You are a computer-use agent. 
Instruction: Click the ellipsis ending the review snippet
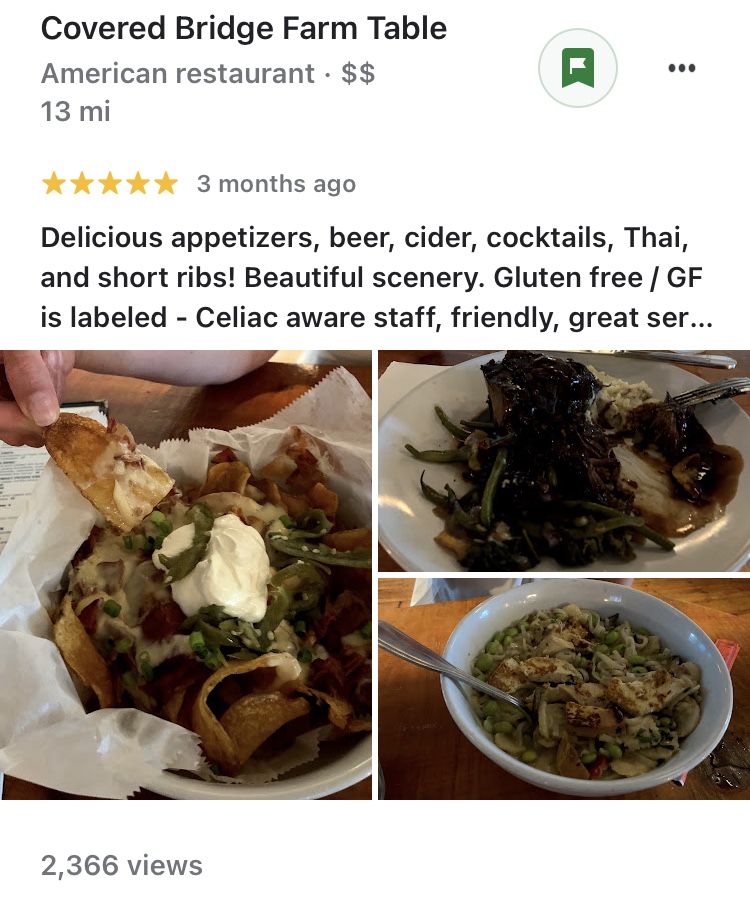pyautogui.click(x=701, y=320)
